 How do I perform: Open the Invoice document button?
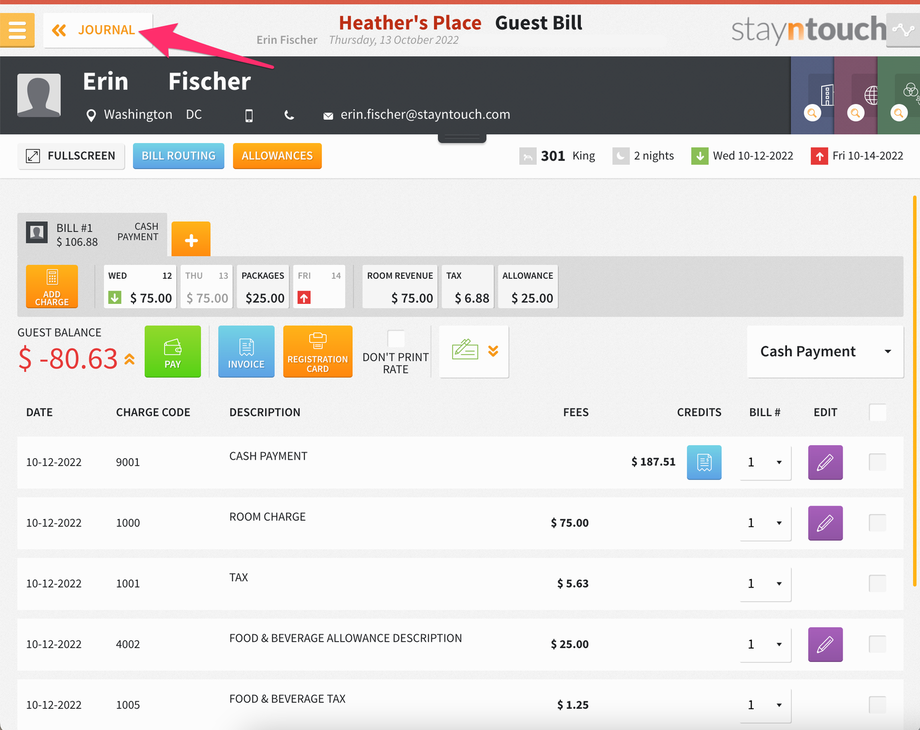[x=246, y=352]
